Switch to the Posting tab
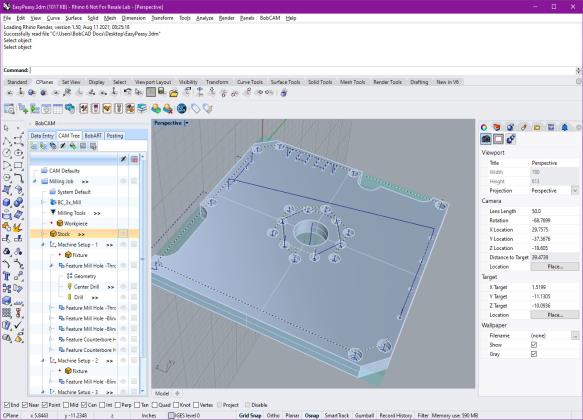 click(115, 136)
